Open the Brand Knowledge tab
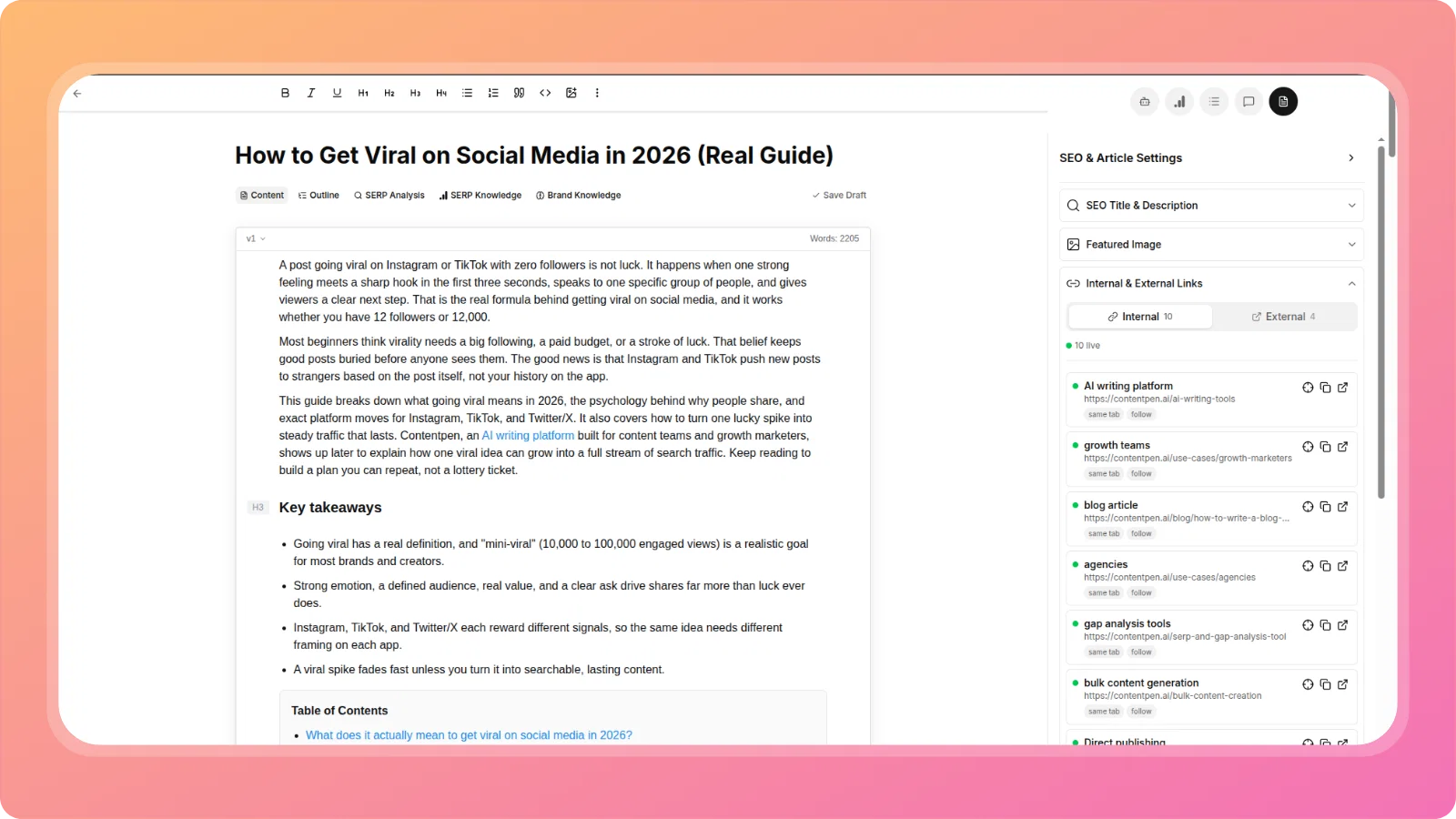 [x=579, y=196]
